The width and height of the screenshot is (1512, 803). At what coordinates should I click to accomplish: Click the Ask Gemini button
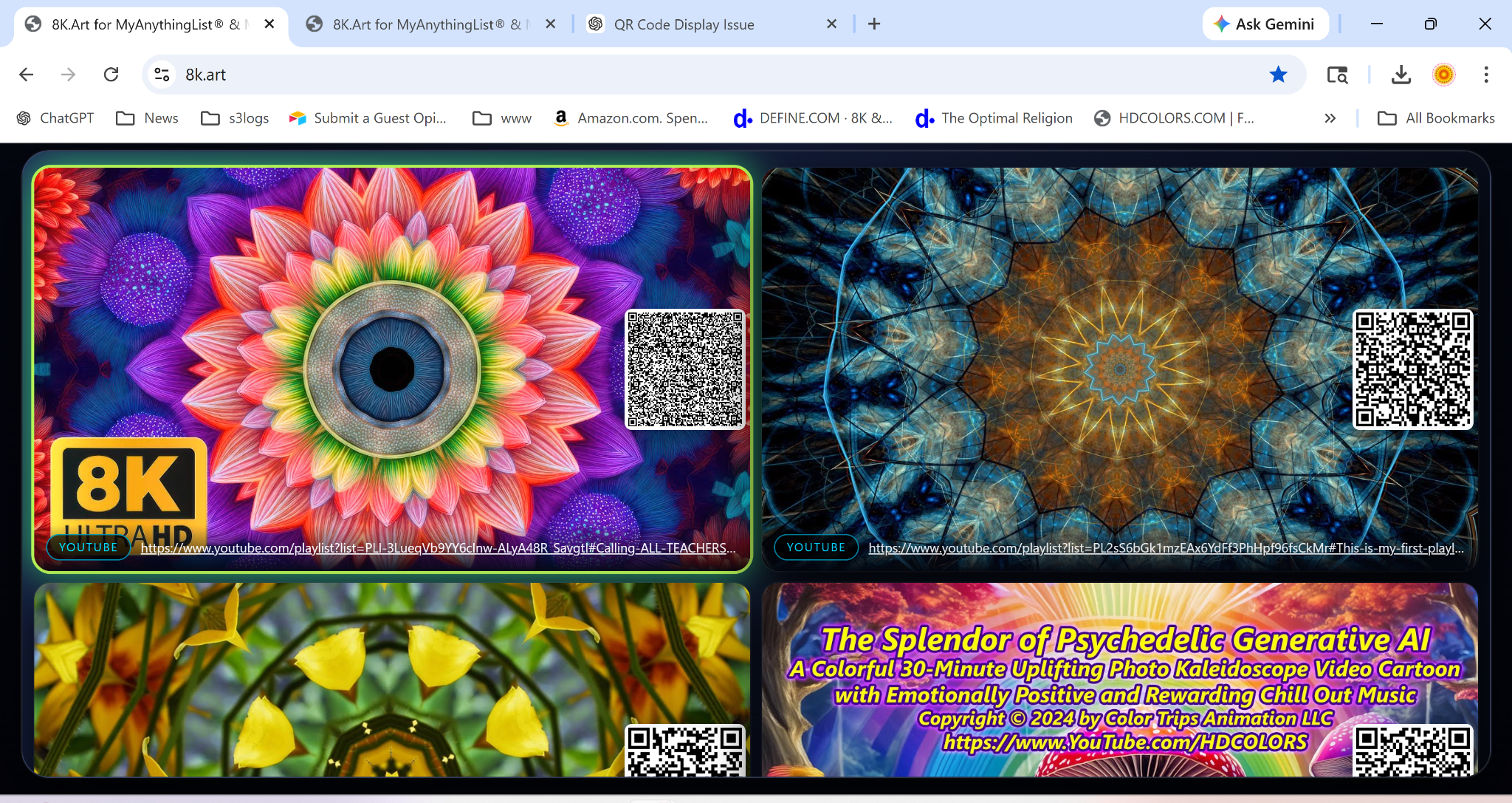click(1265, 24)
